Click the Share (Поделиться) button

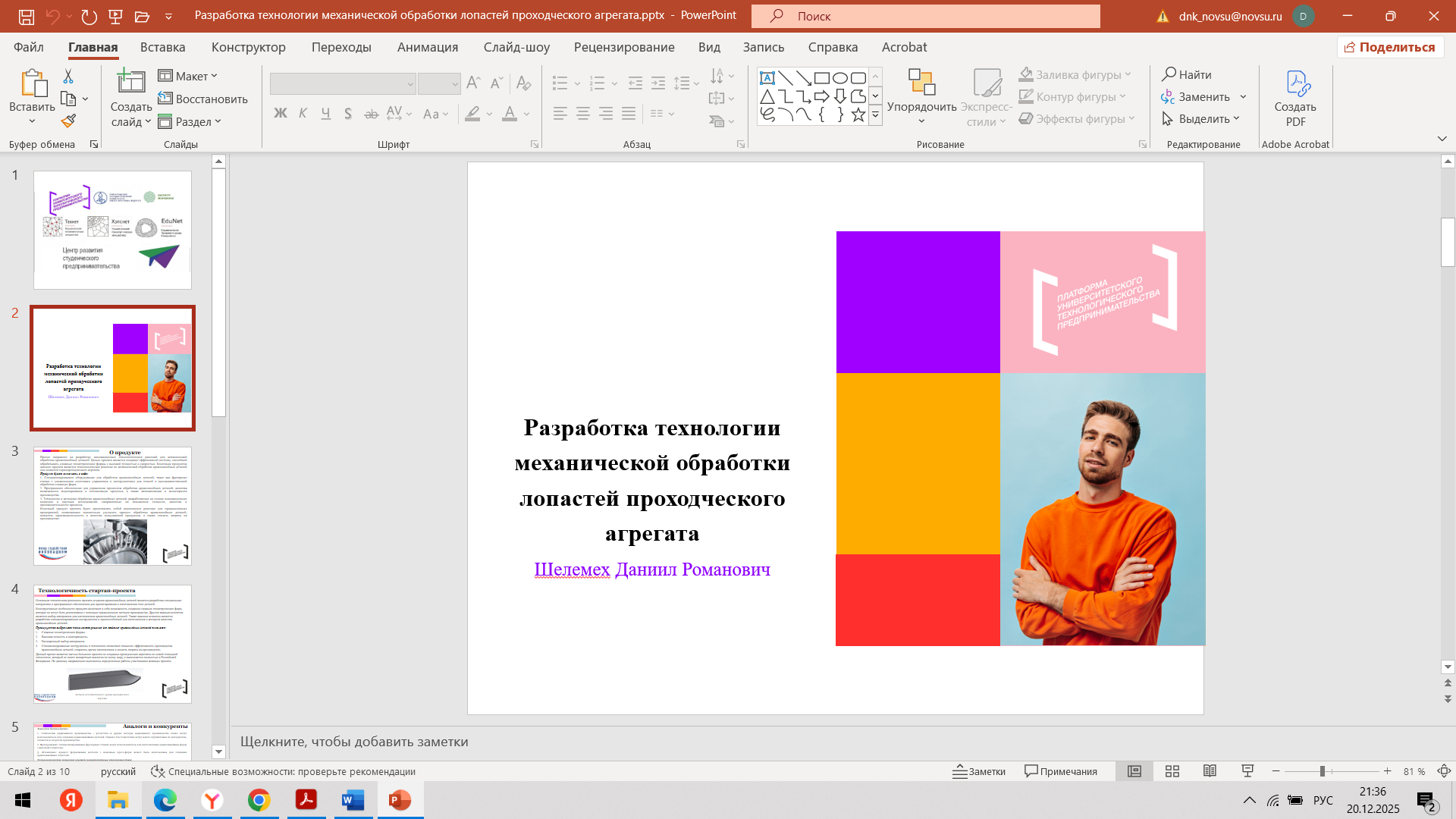pos(1390,47)
